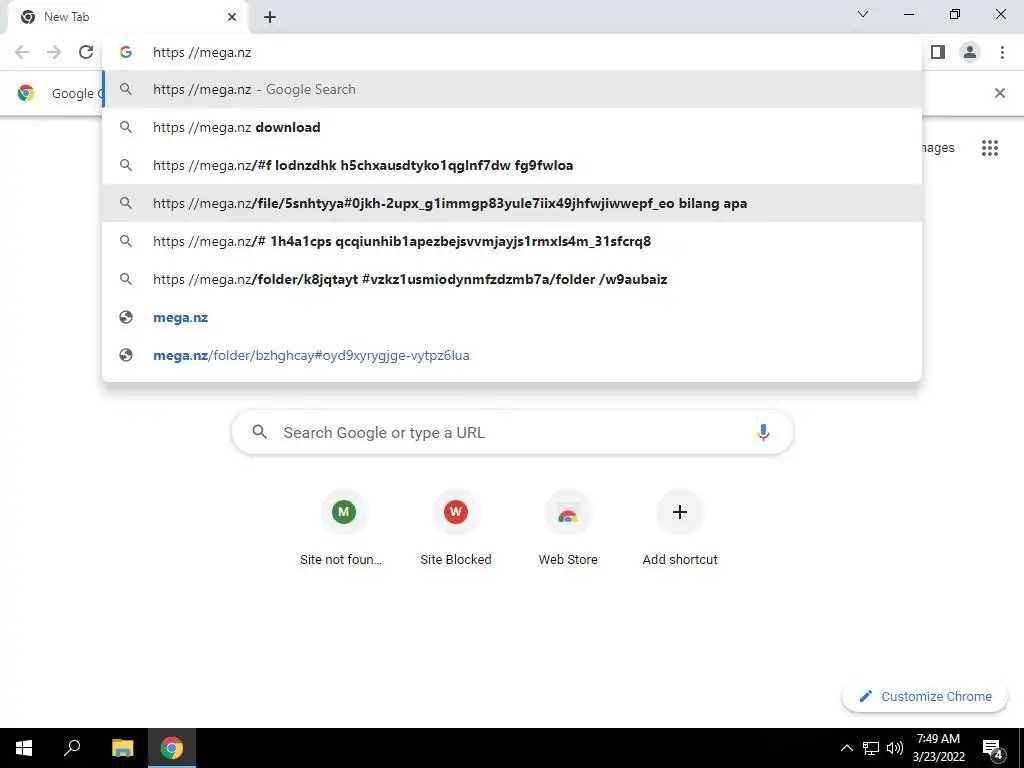Screen dimensions: 1024x768
Task: Click the Chrome taskbar icon
Action: pyautogui.click(x=172, y=748)
